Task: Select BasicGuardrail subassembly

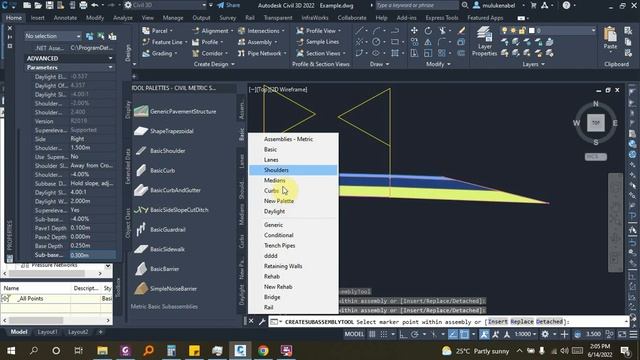Action: 160,229
